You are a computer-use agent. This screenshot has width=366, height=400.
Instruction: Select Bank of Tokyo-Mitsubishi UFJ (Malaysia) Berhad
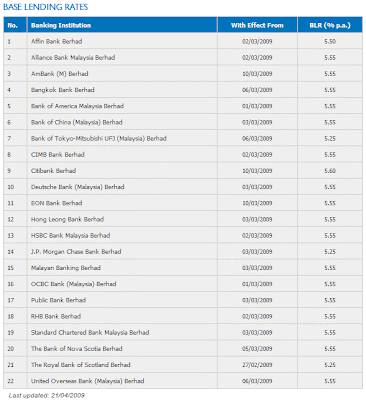99,138
